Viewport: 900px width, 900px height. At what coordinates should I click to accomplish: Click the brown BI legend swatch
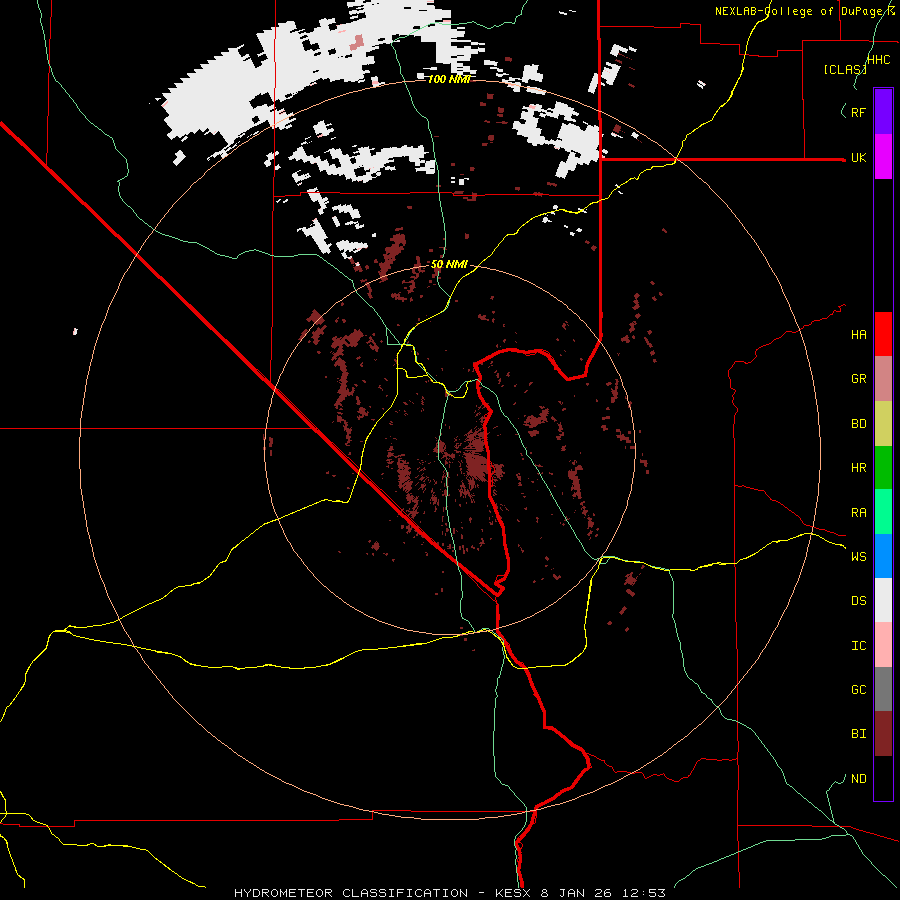pos(883,734)
